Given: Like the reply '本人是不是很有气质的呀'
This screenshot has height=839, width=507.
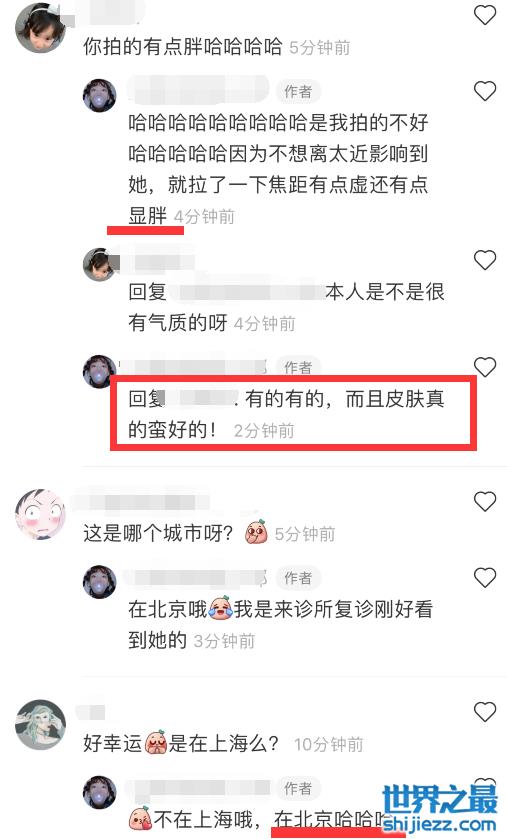Looking at the screenshot, I should 485,260.
